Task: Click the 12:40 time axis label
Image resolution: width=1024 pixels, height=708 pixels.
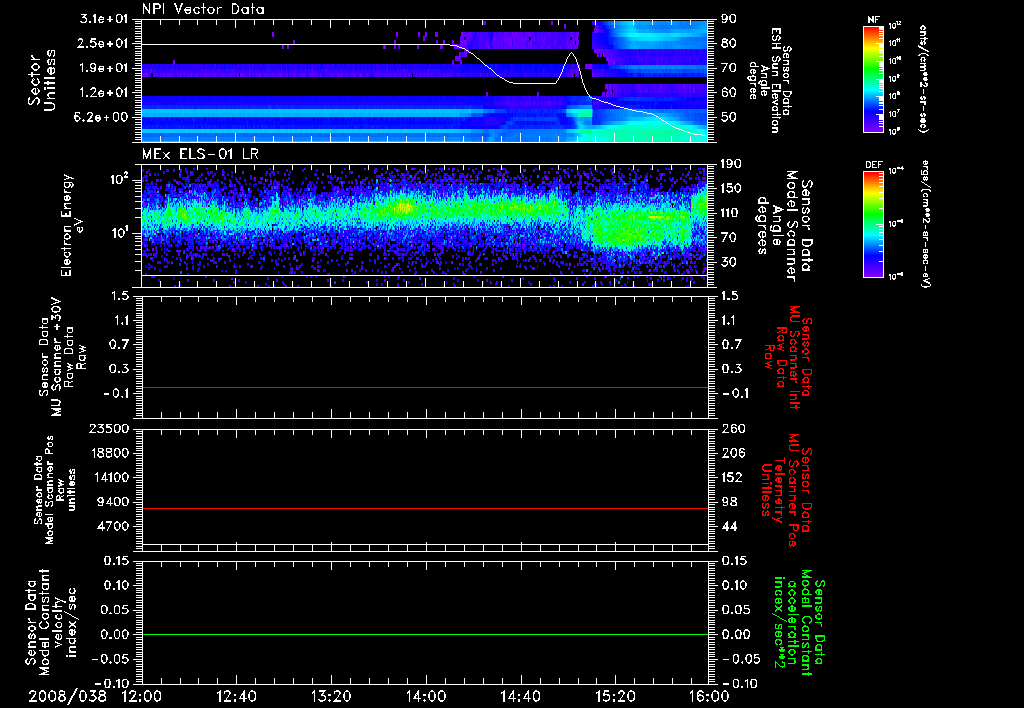Action: pos(236,695)
